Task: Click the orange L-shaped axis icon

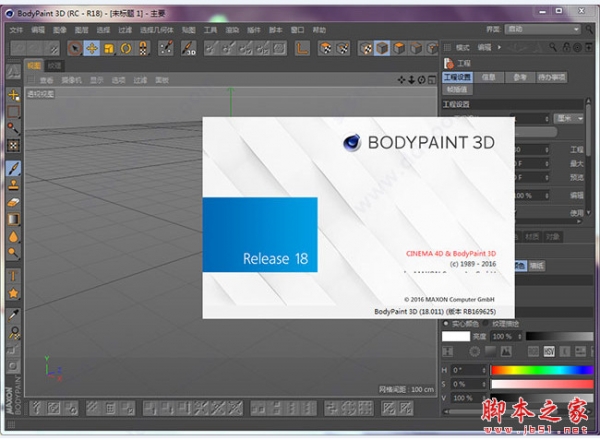Action: tap(302, 49)
